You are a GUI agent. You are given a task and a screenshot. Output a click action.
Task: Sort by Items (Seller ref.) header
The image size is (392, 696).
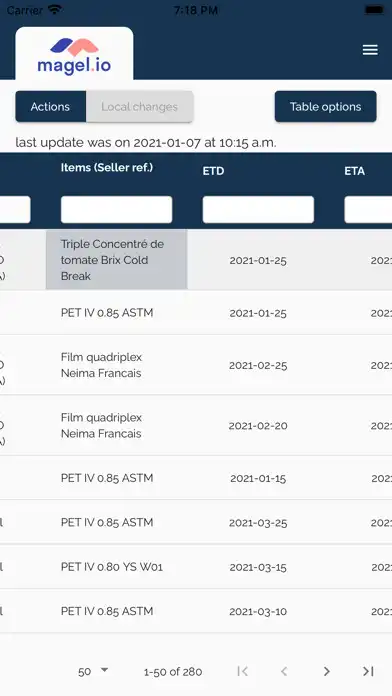point(107,167)
